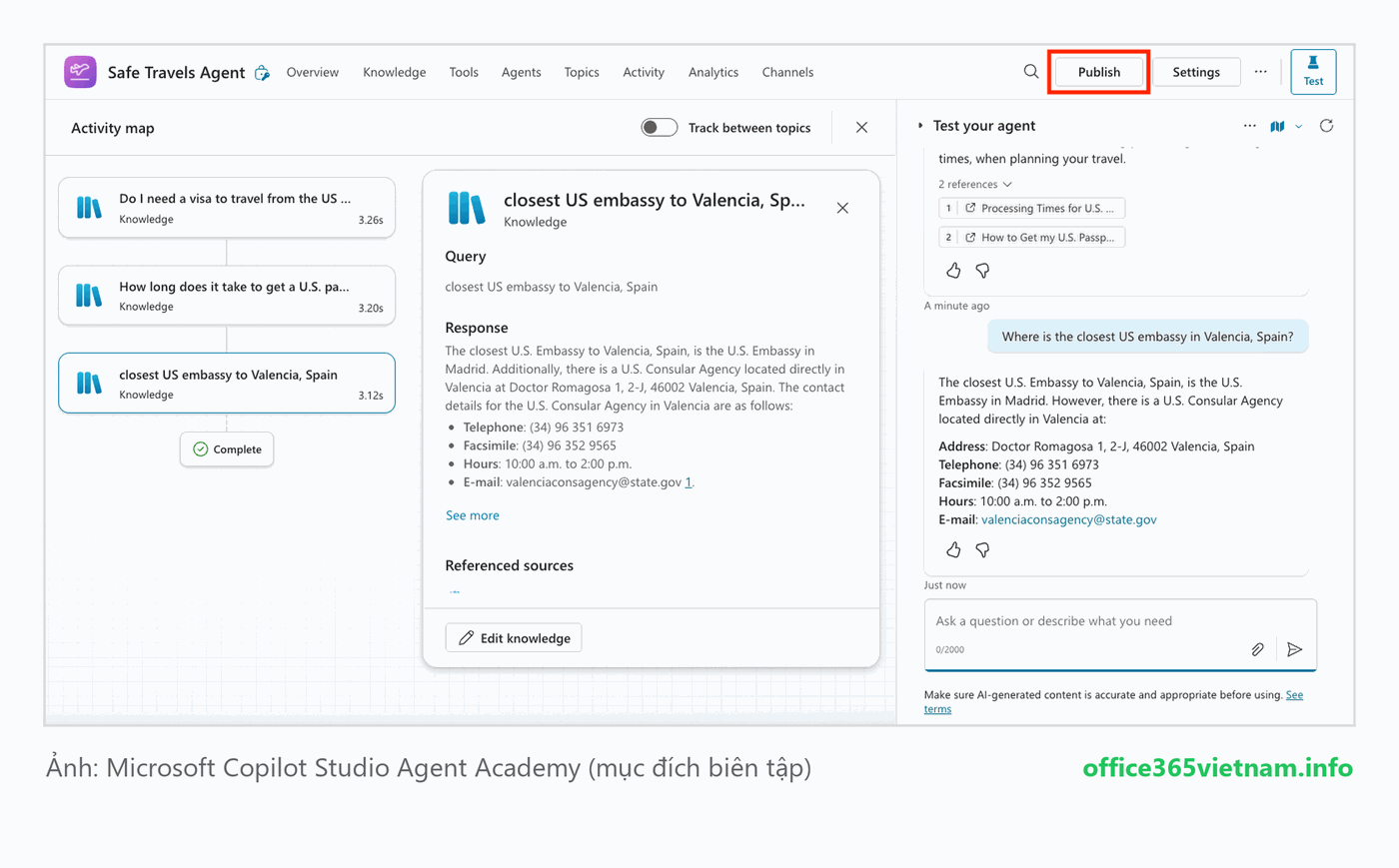This screenshot has height=868, width=1399.
Task: Select the closest US embassy activity node
Action: [x=227, y=383]
